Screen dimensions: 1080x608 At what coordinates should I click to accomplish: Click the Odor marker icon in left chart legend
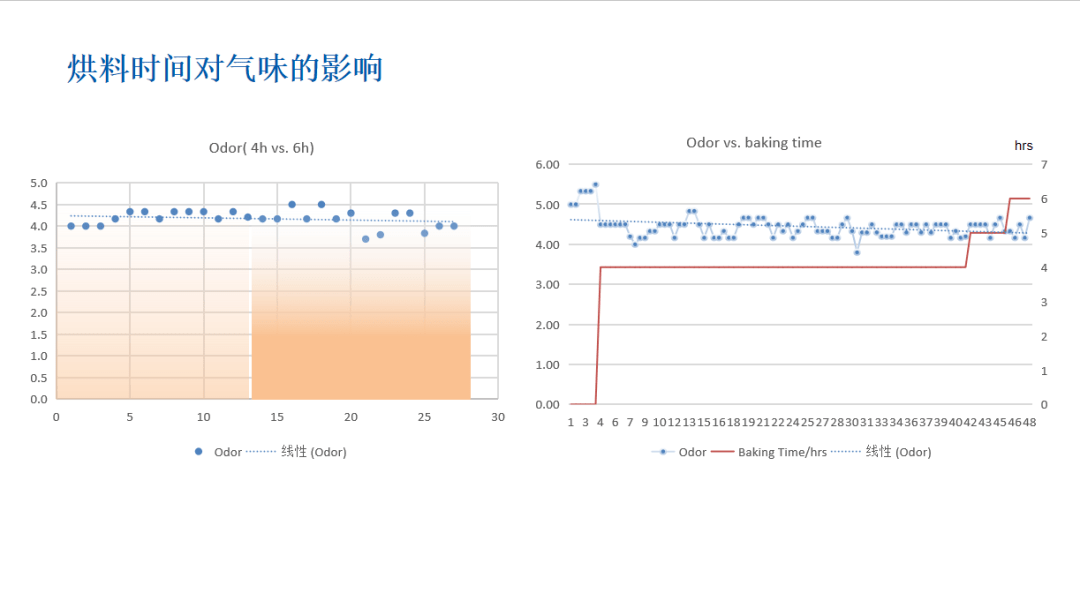pyautogui.click(x=199, y=452)
